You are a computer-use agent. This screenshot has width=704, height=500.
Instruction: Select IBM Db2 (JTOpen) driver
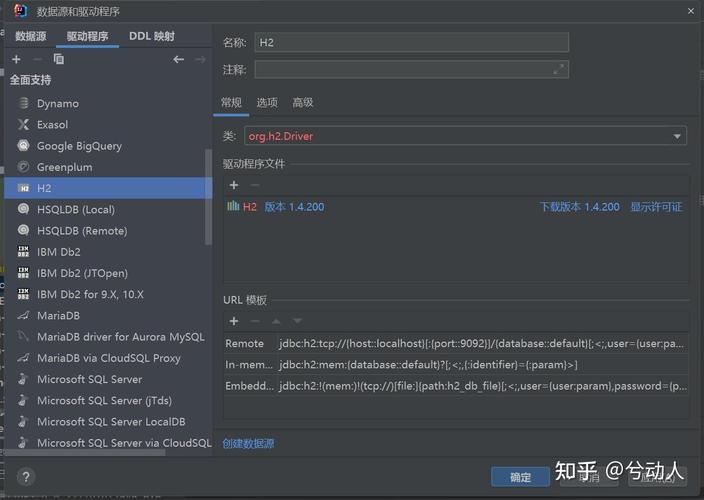108,273
